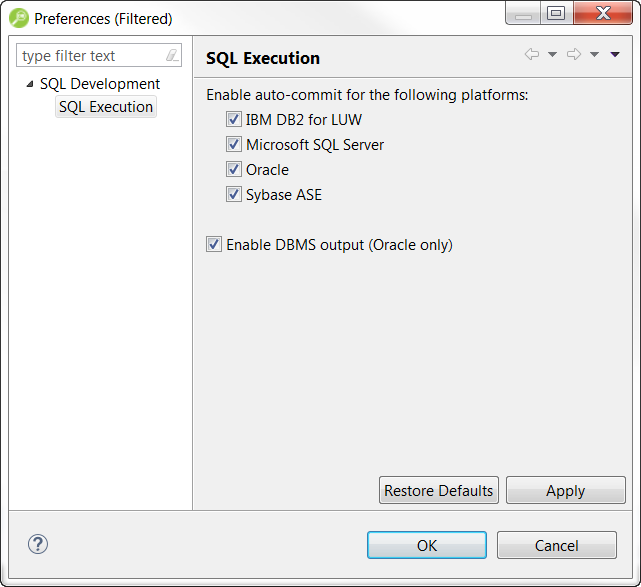The width and height of the screenshot is (641, 587).
Task: Click the forward navigation arrow
Action: (x=573, y=55)
